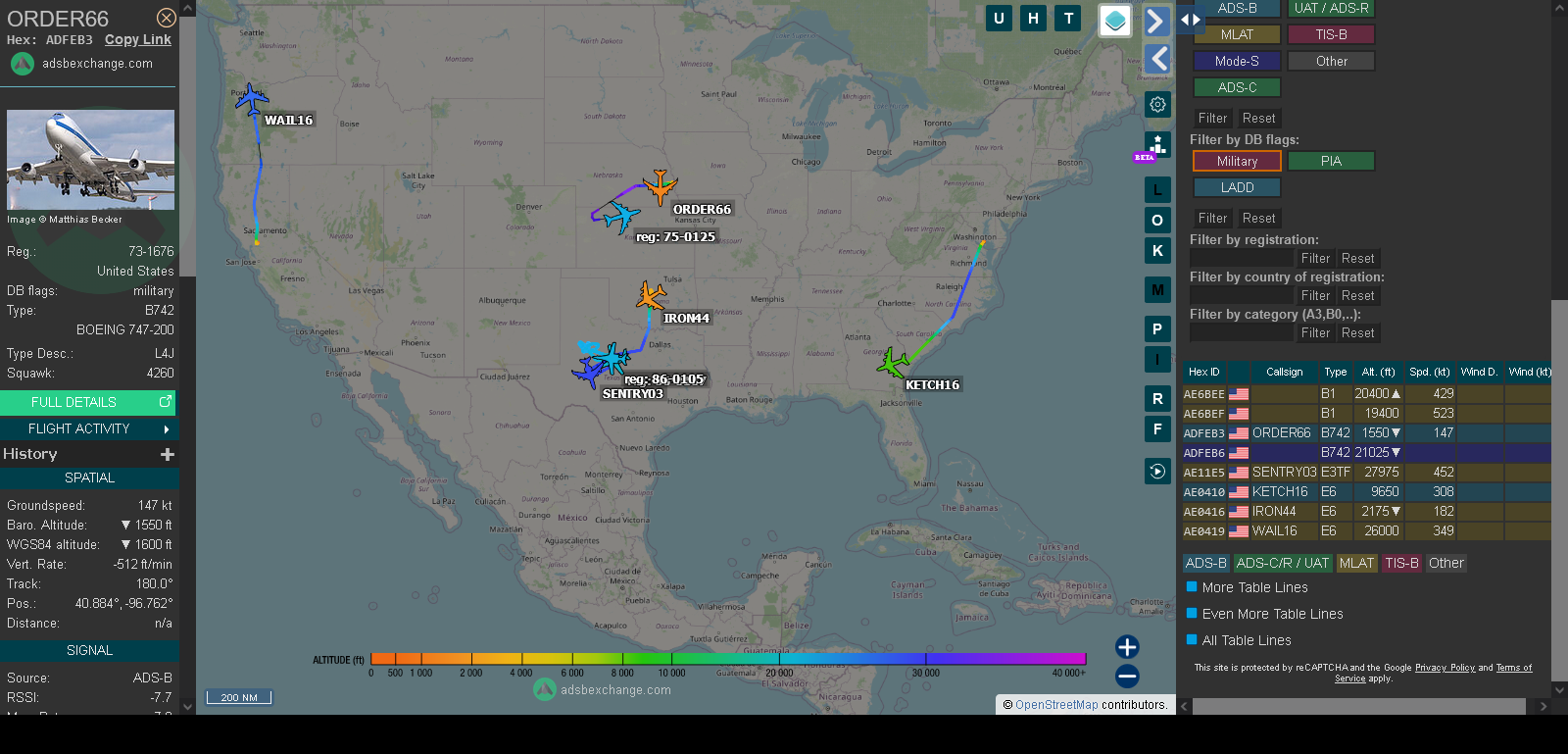Select the ADFEB6 table row
This screenshot has width=1568, height=754.
pyautogui.click(x=1366, y=452)
